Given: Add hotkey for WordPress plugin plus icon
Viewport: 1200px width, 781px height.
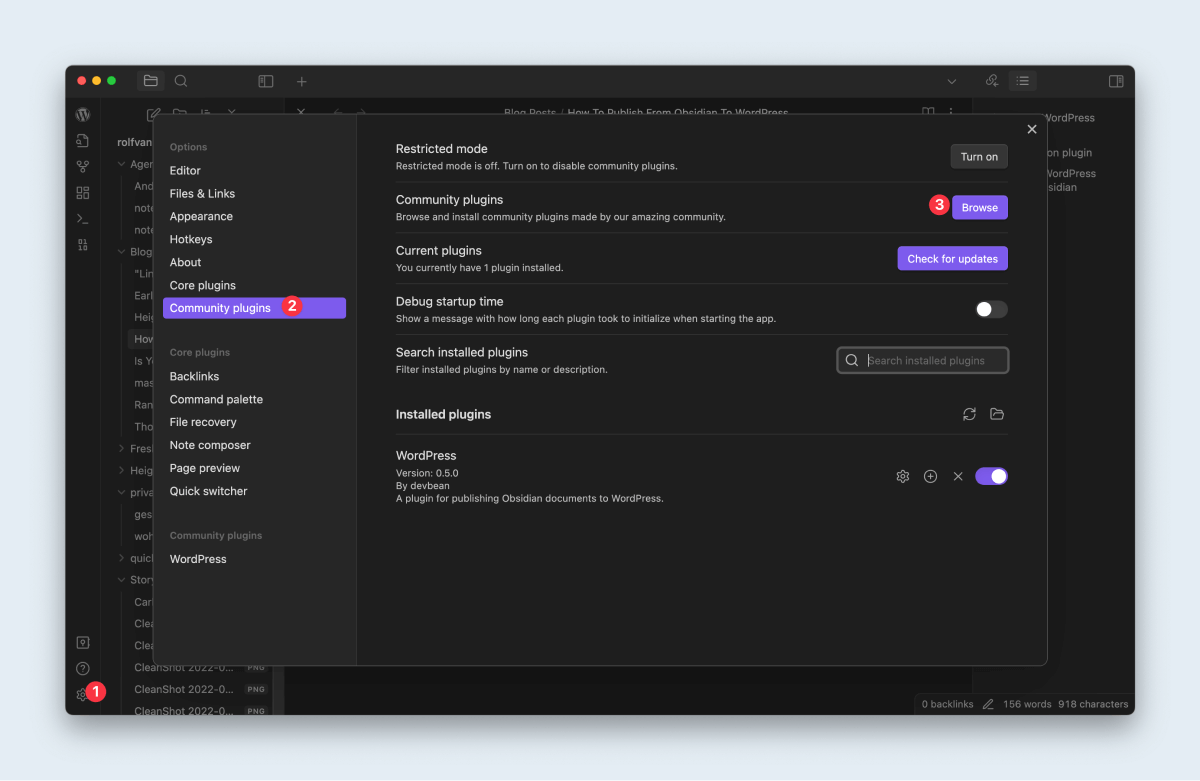Looking at the screenshot, I should point(931,476).
